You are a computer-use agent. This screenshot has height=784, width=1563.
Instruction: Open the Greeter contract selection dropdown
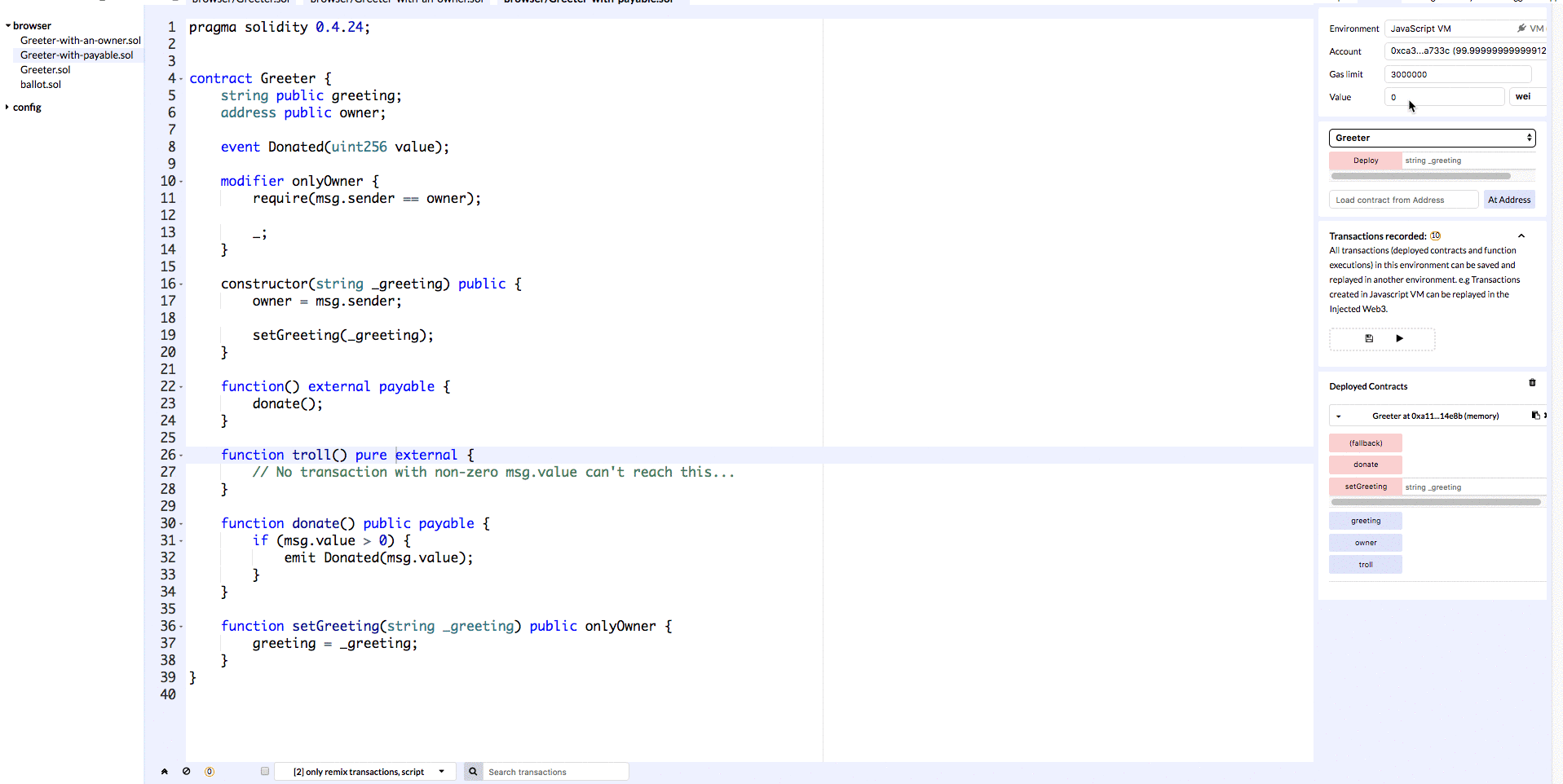1432,138
